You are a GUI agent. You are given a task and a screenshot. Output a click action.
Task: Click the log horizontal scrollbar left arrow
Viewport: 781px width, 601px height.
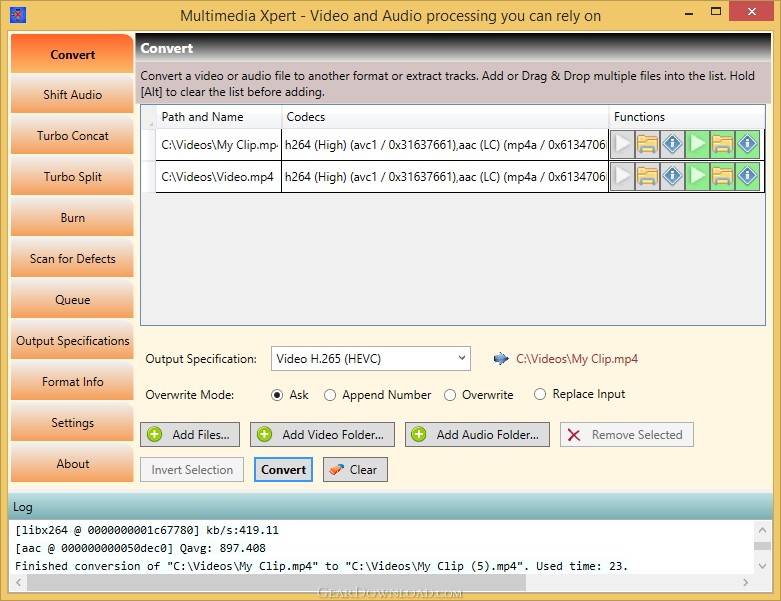point(18,582)
